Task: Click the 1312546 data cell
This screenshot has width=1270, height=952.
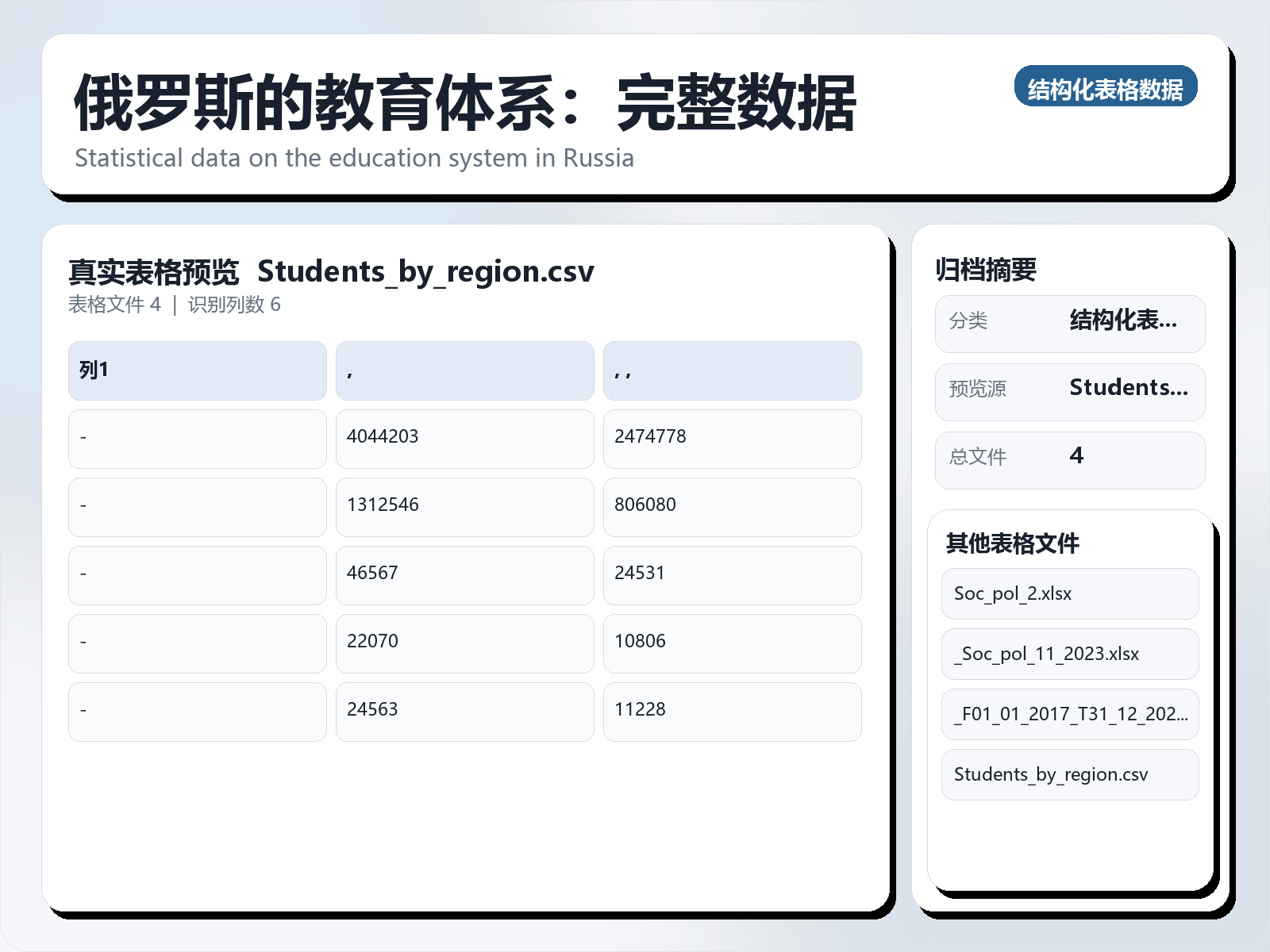Action: [464, 507]
